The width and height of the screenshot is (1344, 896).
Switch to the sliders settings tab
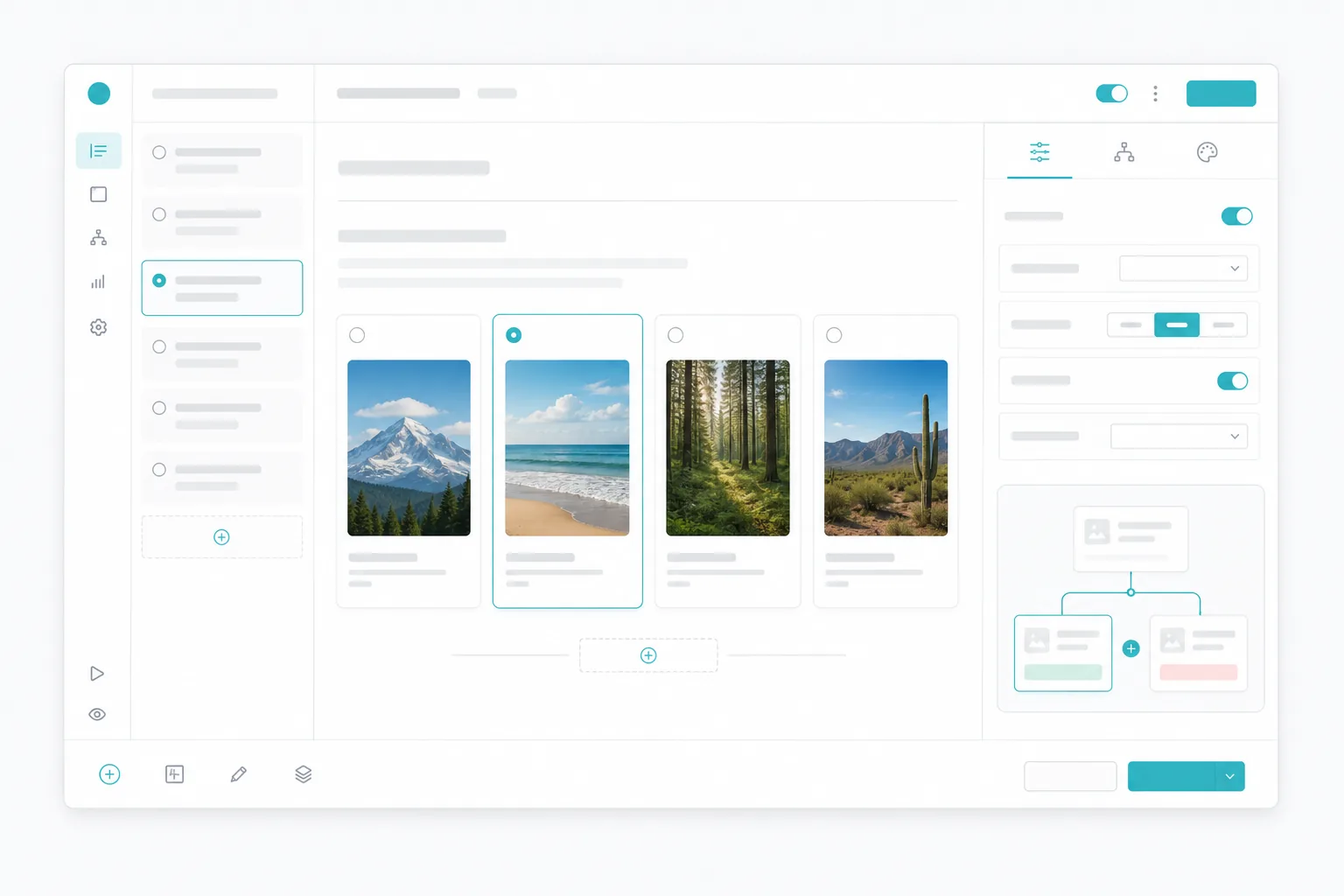(1039, 152)
